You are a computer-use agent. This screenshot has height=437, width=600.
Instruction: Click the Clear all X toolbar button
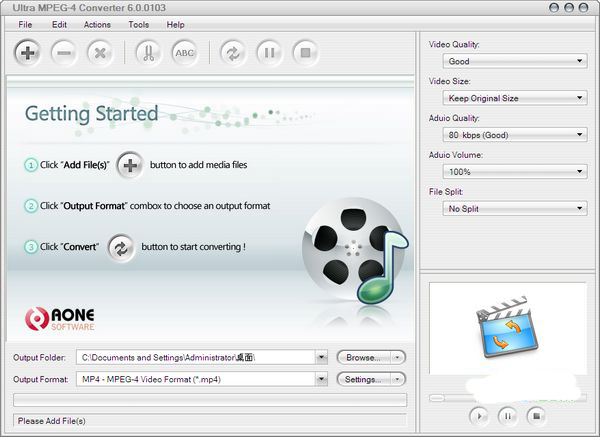click(x=100, y=52)
